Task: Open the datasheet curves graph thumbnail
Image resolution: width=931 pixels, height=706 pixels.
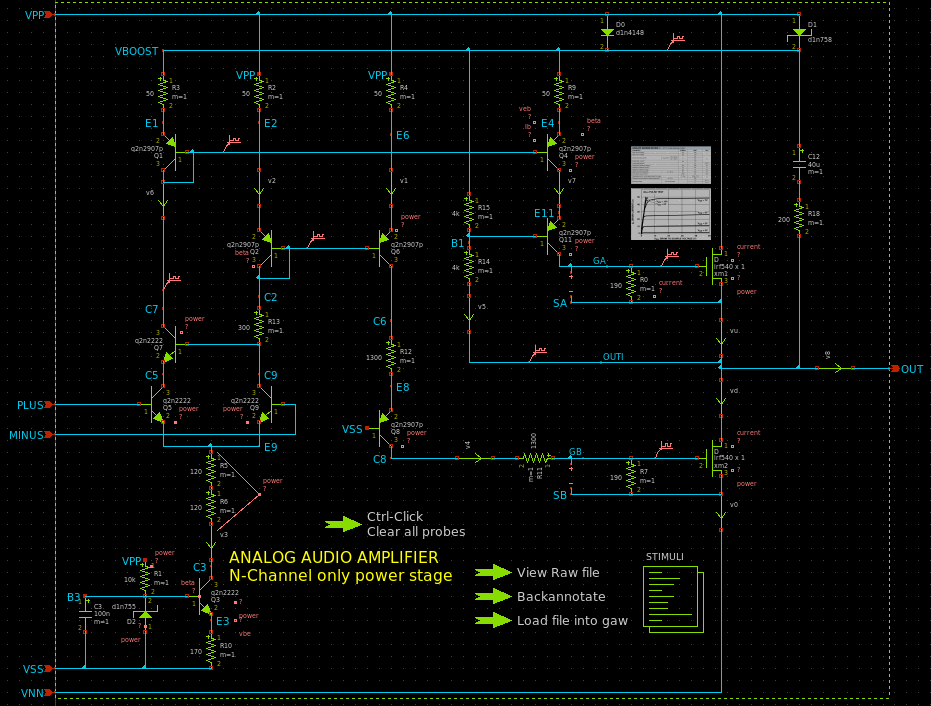Action: 671,213
